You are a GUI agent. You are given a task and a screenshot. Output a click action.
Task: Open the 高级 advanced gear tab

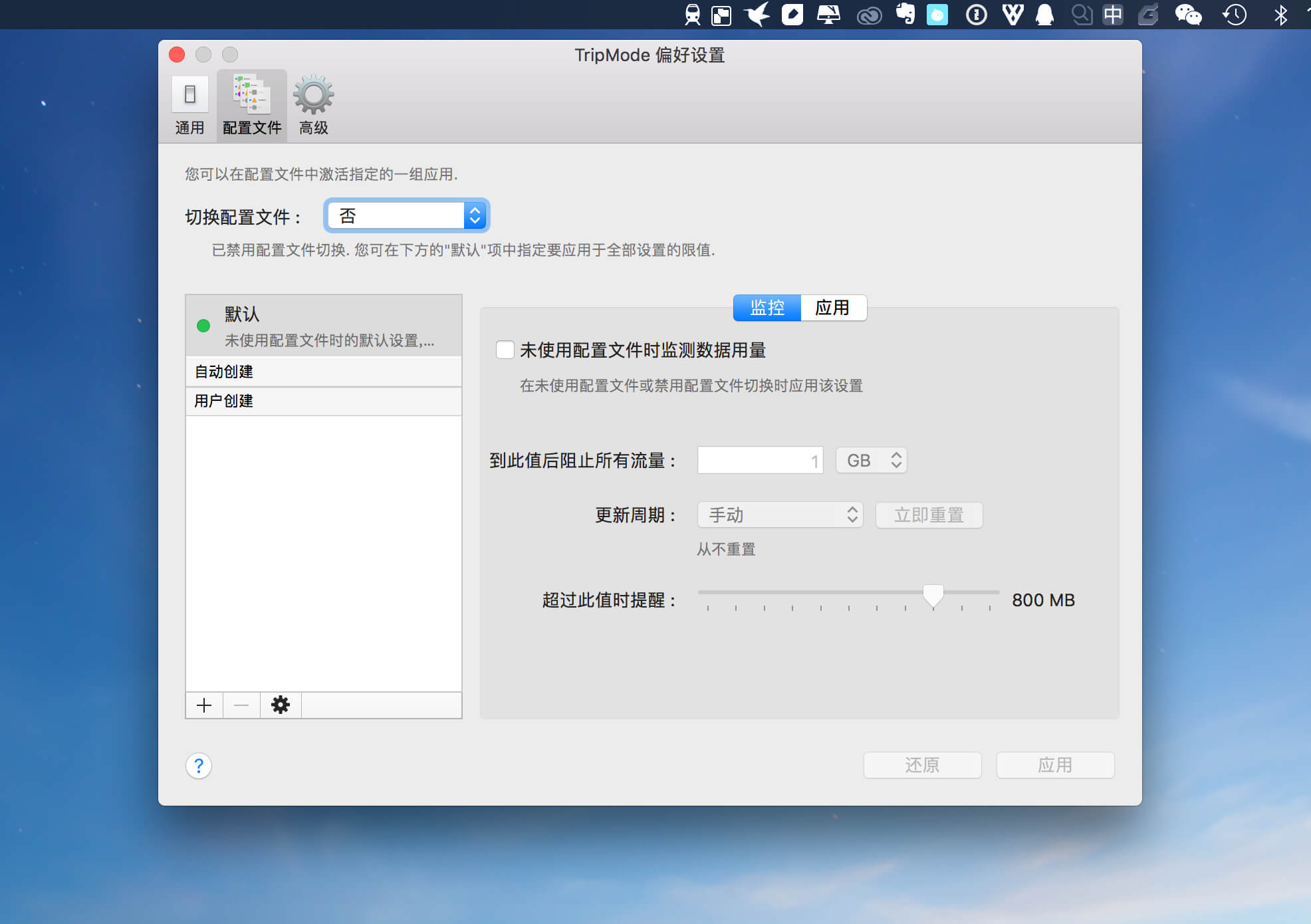coord(314,106)
